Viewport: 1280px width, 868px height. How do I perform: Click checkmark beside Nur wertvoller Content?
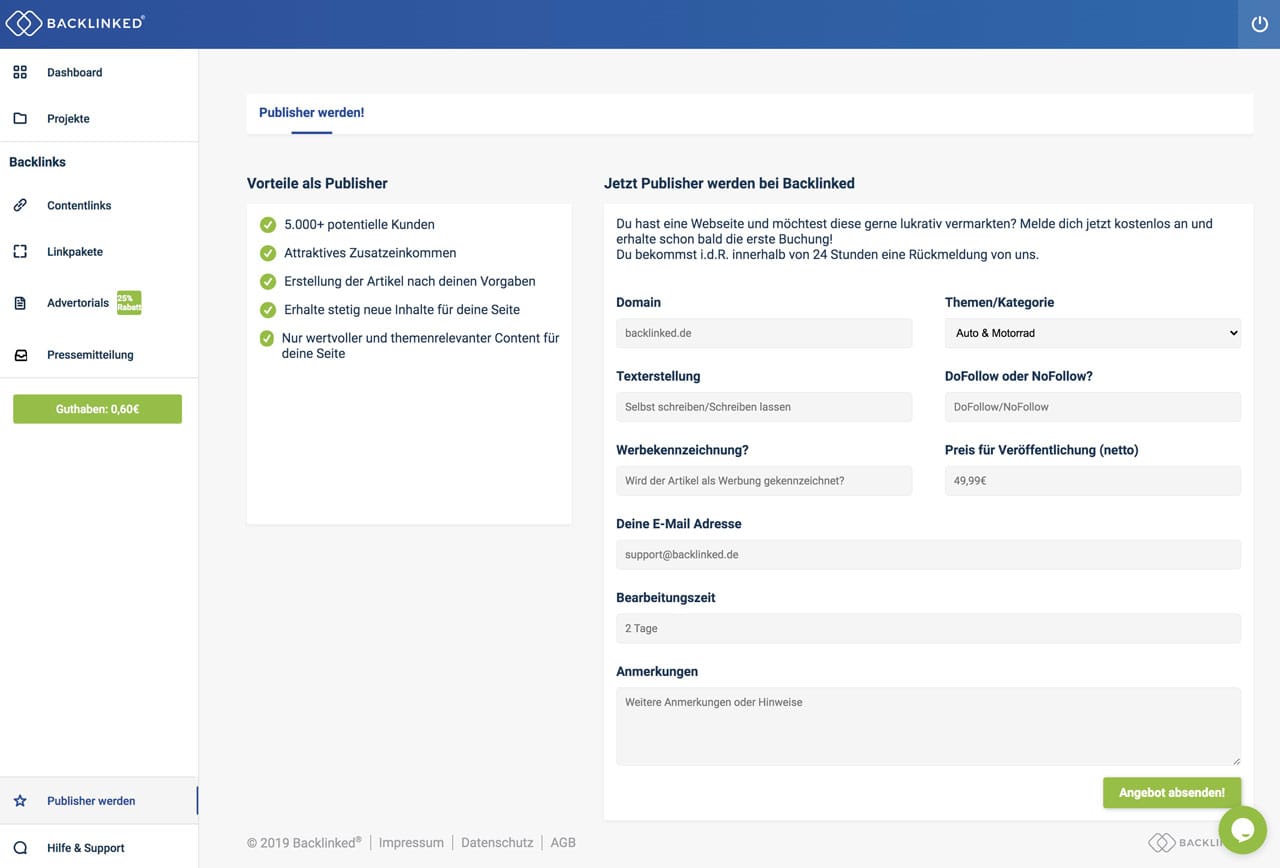267,338
